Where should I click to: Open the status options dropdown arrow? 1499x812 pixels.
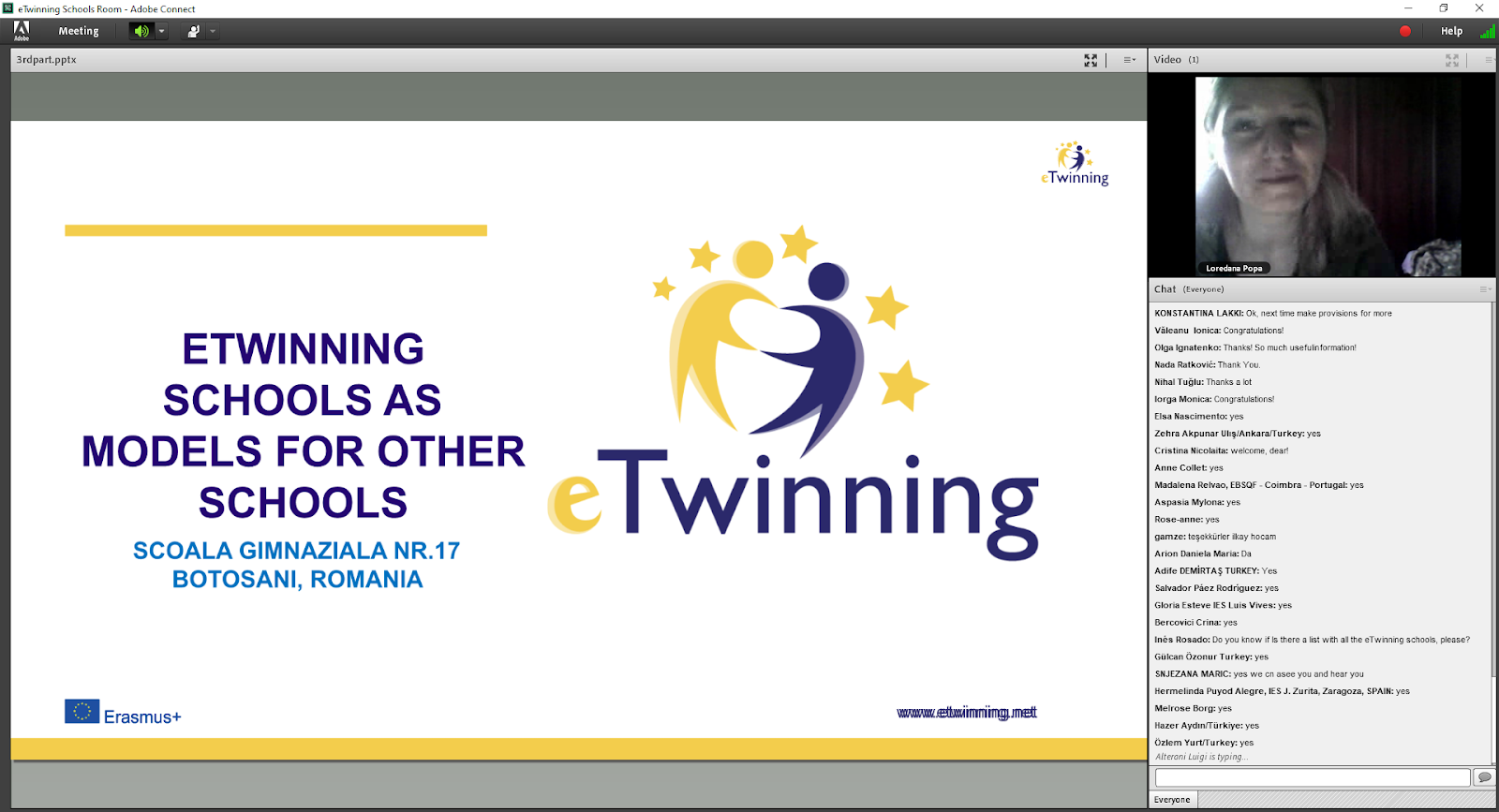213,31
